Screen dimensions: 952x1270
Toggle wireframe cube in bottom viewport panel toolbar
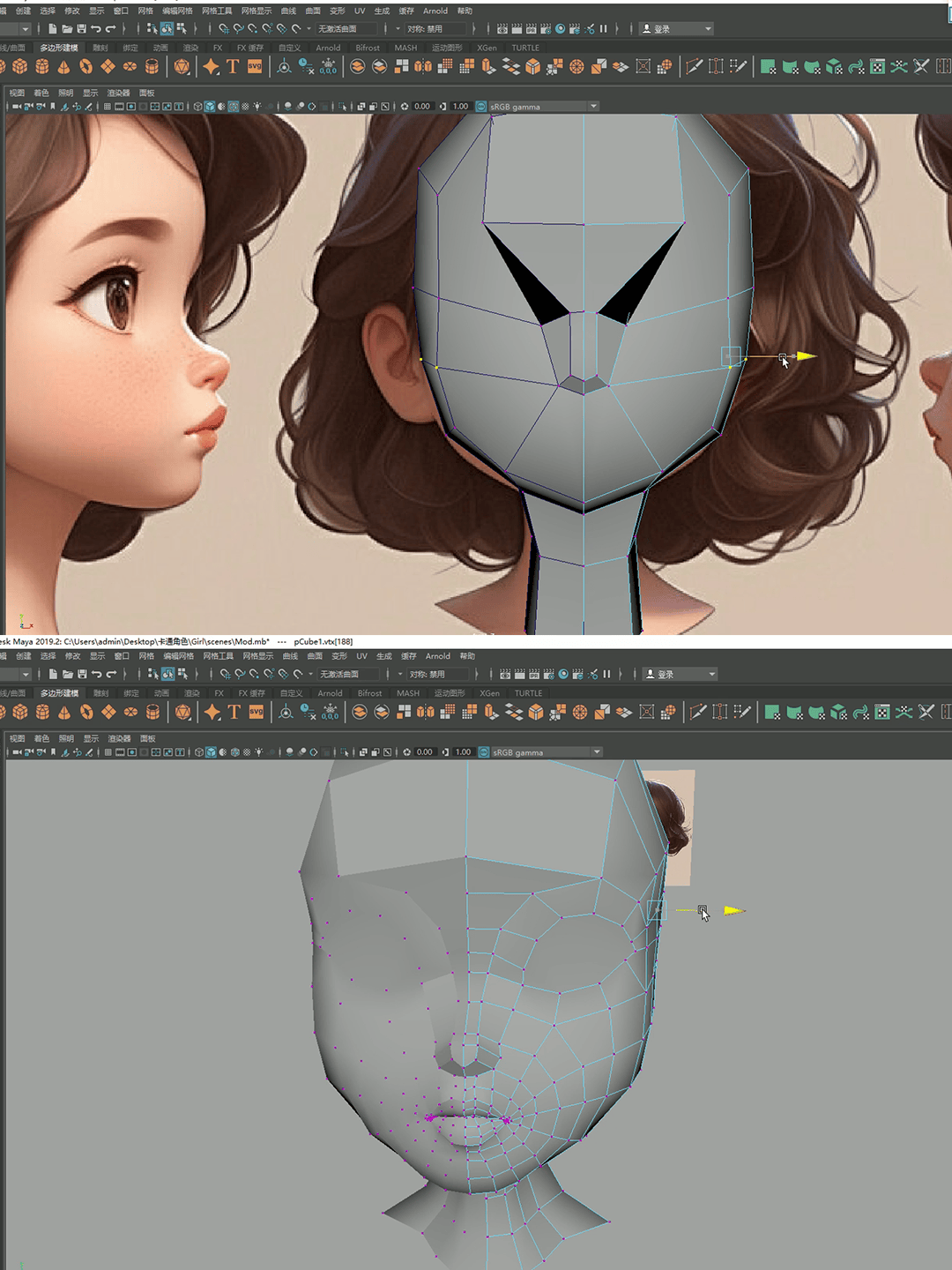(x=199, y=752)
